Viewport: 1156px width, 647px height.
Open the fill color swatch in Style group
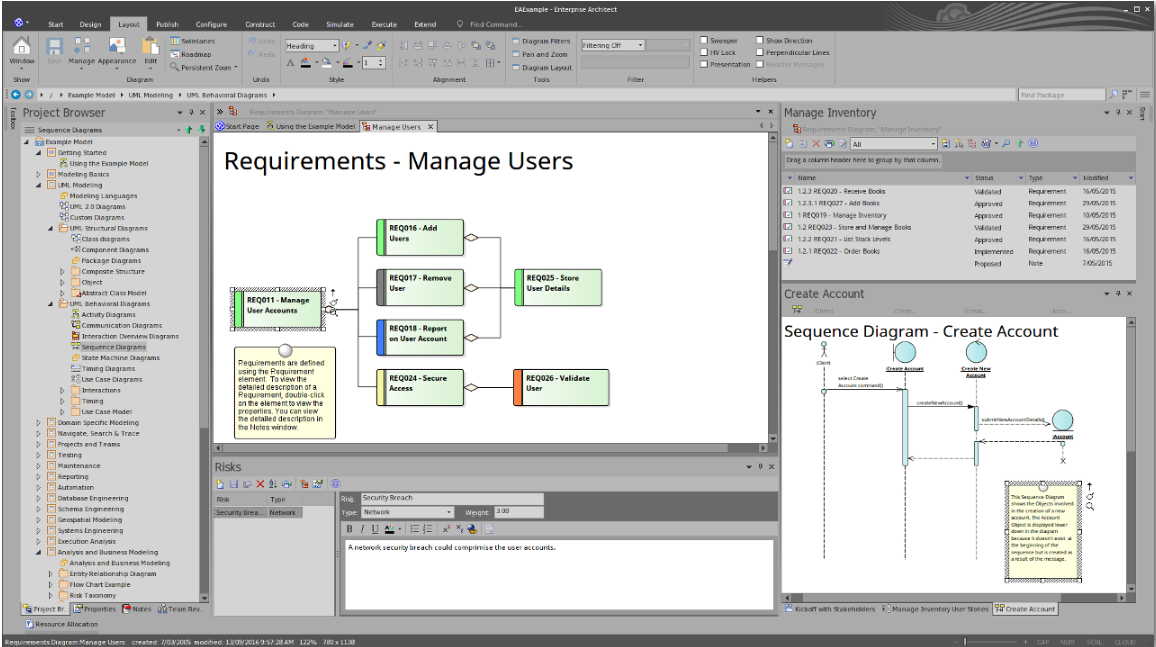(x=327, y=63)
